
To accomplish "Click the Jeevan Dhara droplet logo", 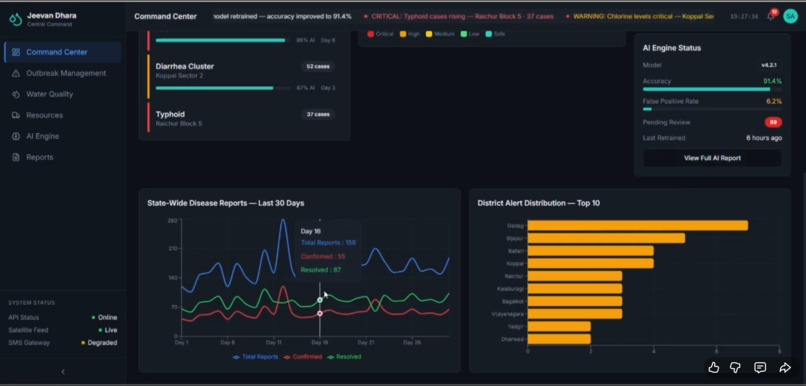I will point(15,19).
